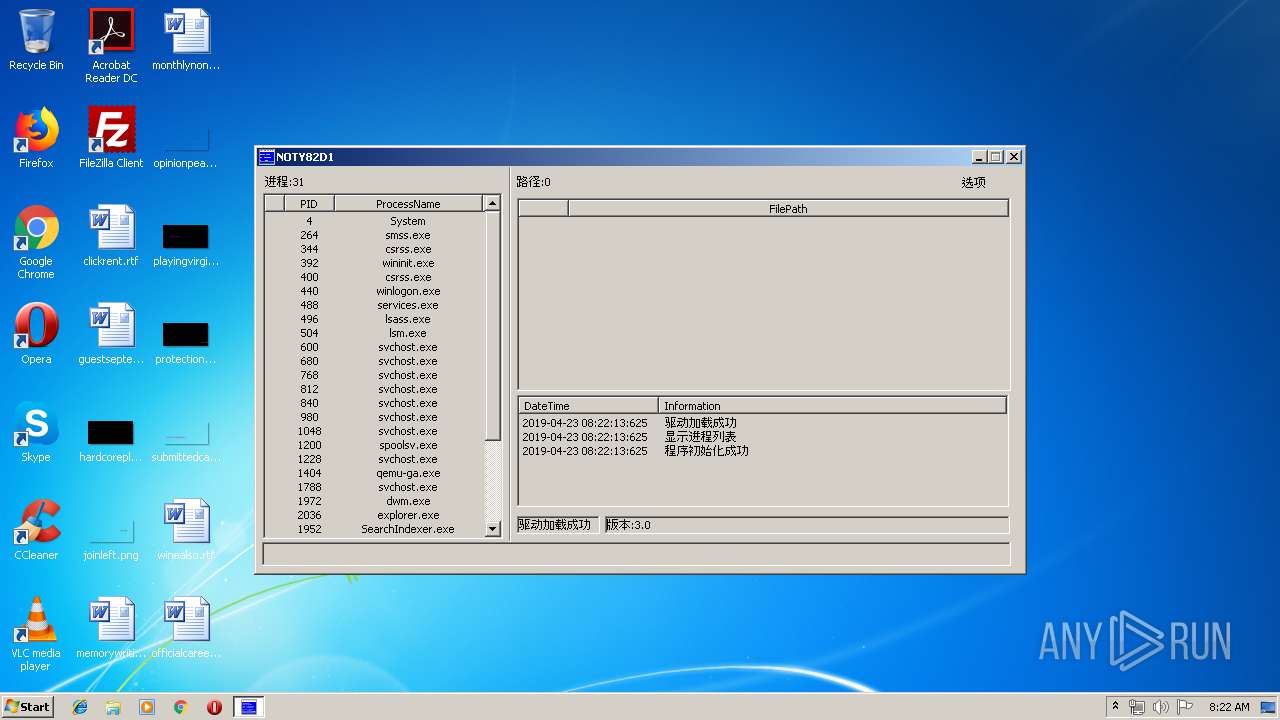Launch Firefox from the desktop
Screen dimensions: 1280x720
pos(36,138)
